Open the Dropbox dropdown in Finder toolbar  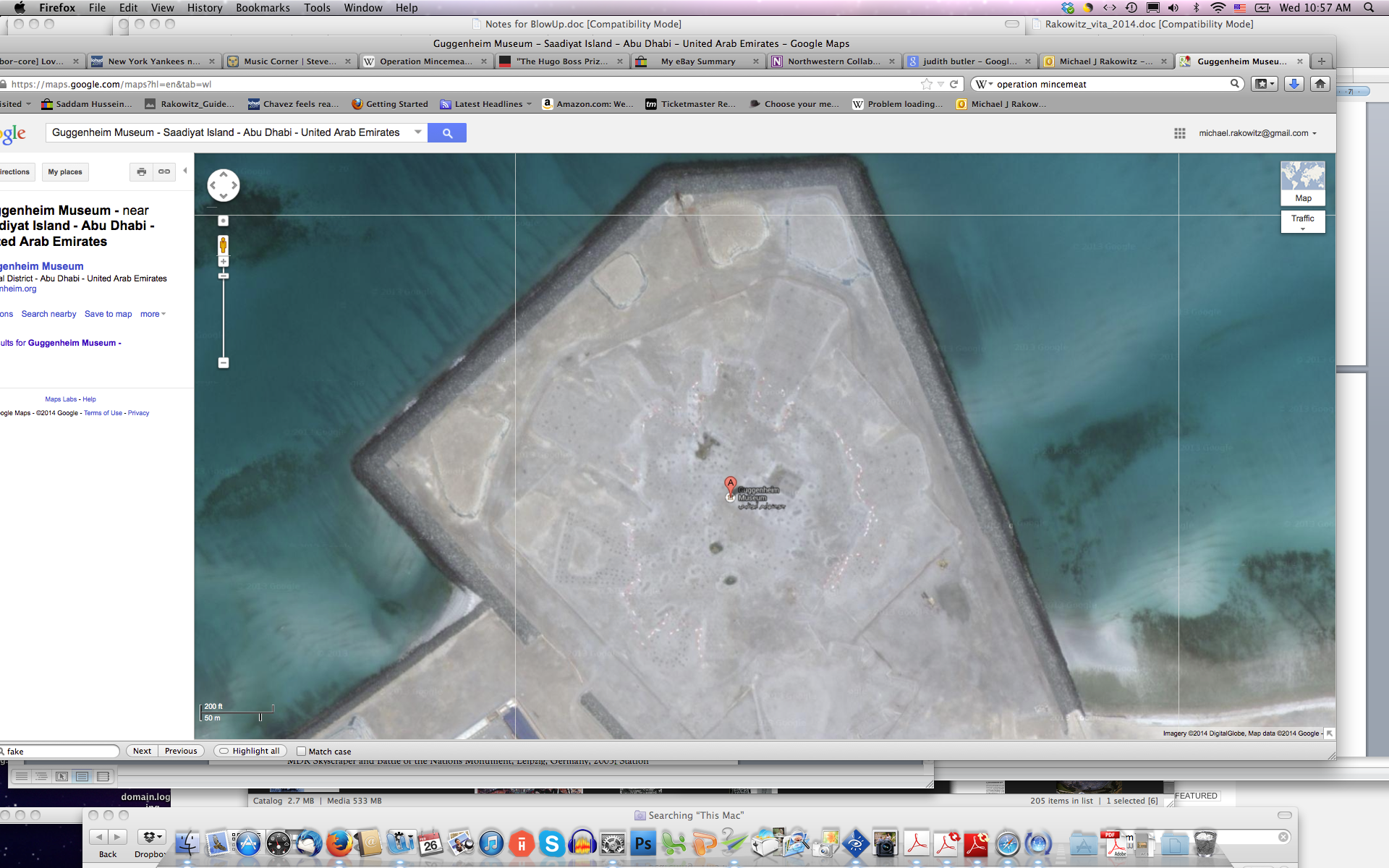151,837
